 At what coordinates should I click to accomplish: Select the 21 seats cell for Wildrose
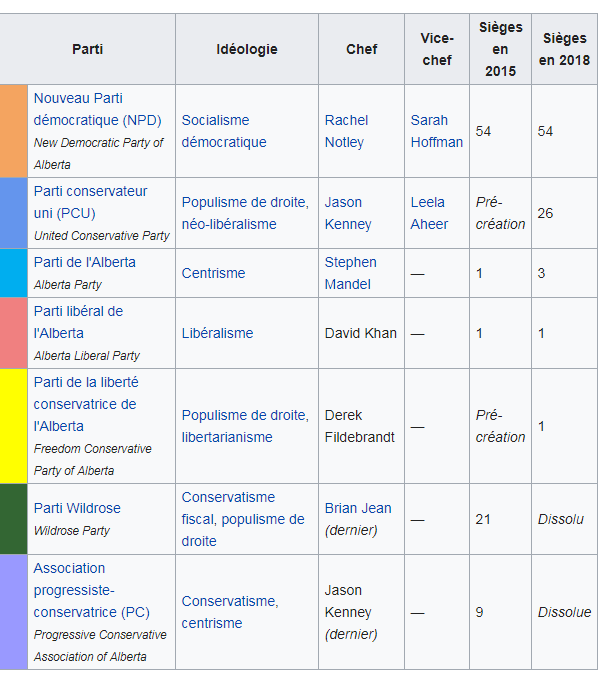501,519
